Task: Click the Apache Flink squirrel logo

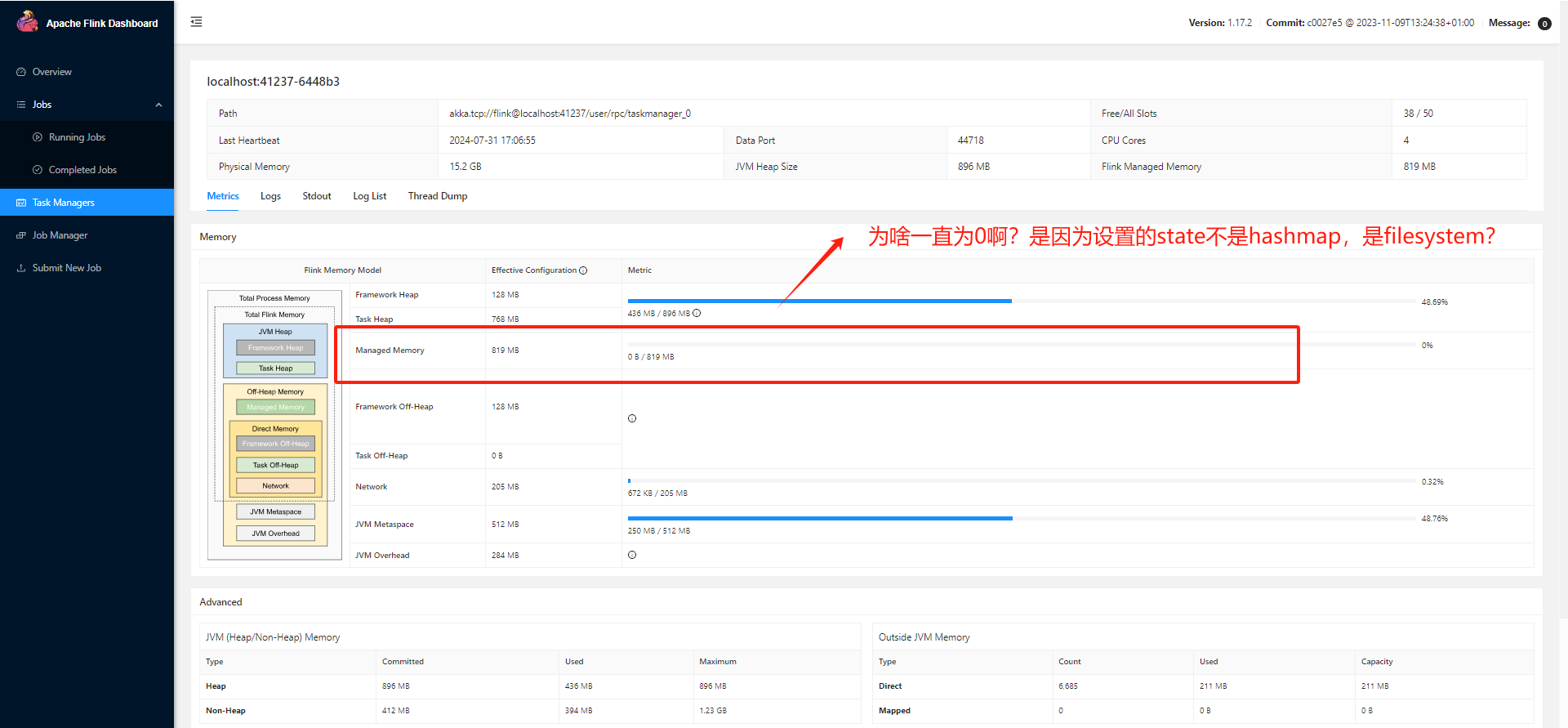Action: click(x=28, y=21)
